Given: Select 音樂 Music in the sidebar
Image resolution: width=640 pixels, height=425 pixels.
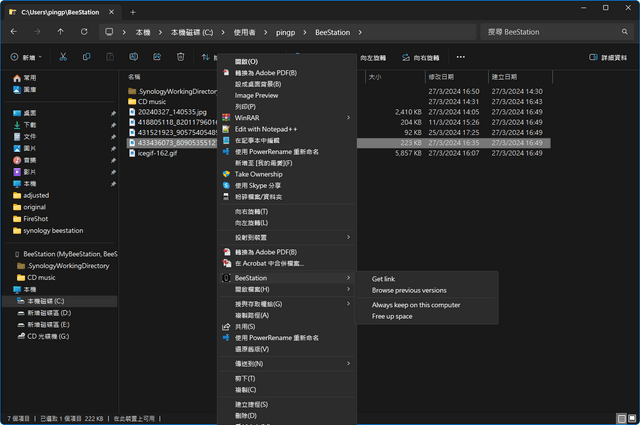Looking at the screenshot, I should (25, 160).
